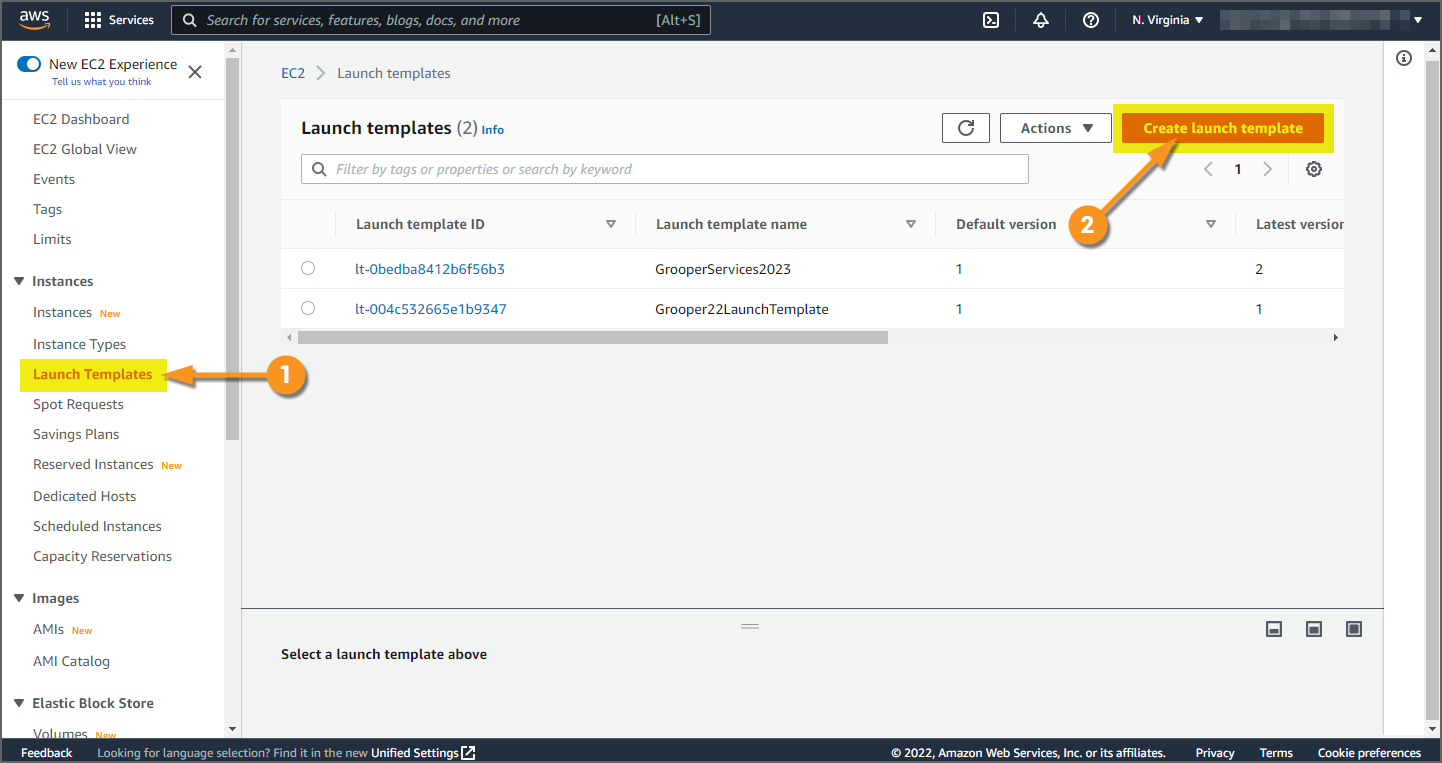1442x763 pixels.
Task: Refresh the launch templates list
Action: (x=966, y=128)
